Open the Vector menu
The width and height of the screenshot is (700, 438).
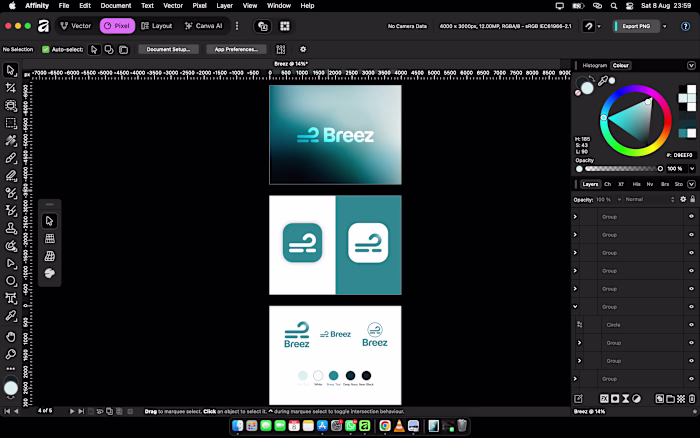173,6
